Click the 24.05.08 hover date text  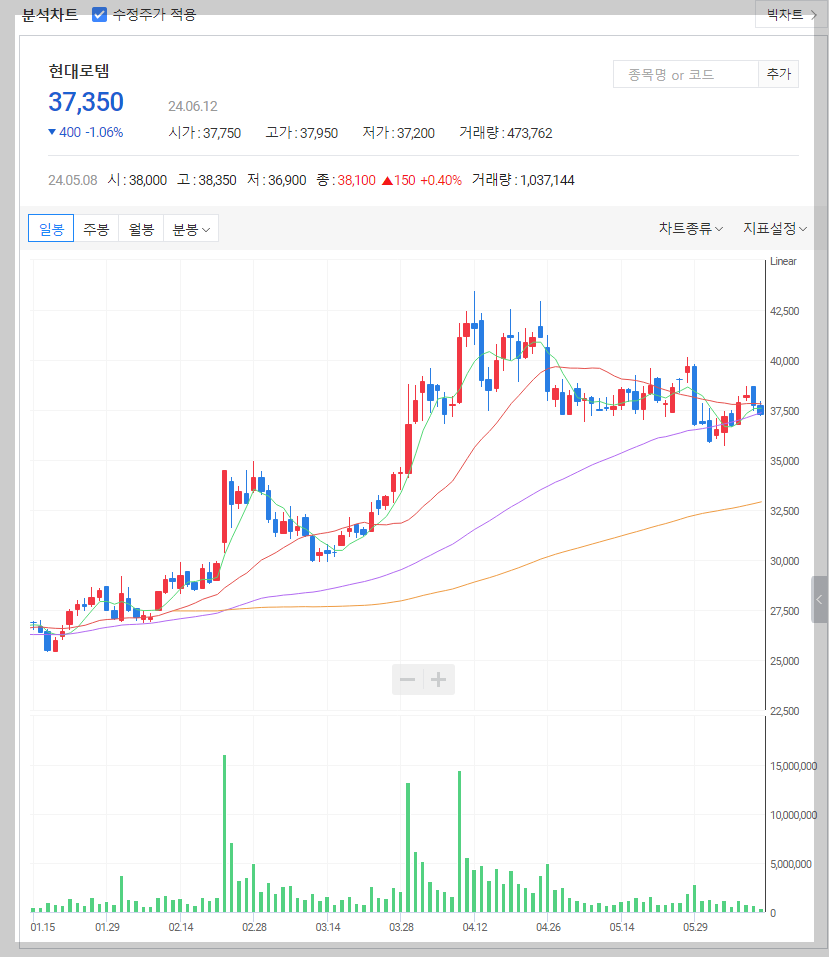click(x=73, y=180)
